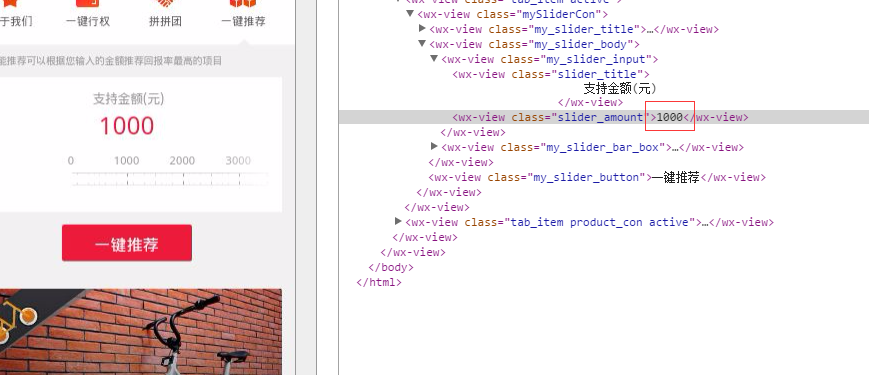Viewport: 869px width, 375px height.
Task: Expand the tab_item product_con active node
Action: click(398, 222)
